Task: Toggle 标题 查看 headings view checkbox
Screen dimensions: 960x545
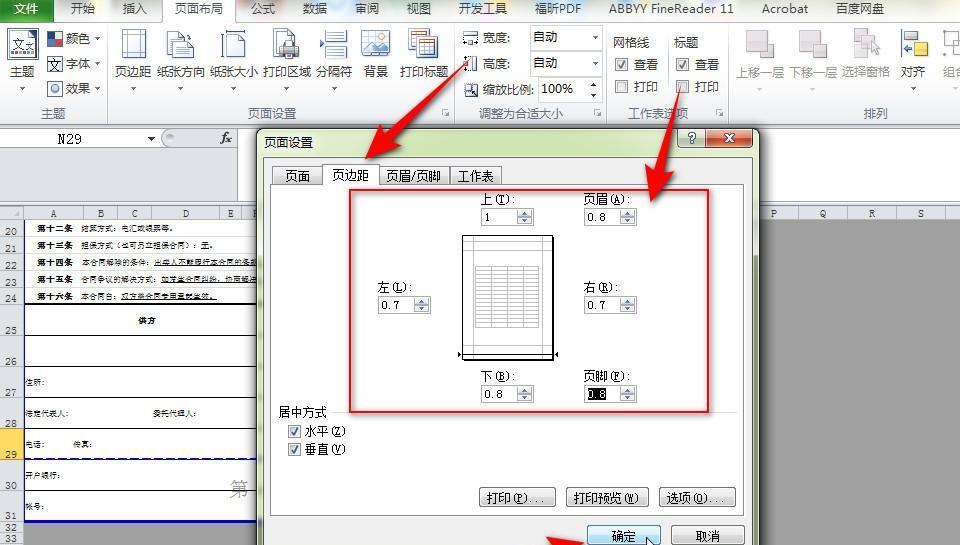Action: (x=682, y=64)
